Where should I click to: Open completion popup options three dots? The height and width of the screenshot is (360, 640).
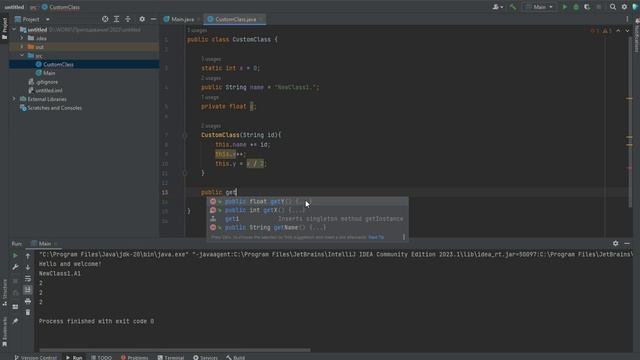point(404,237)
